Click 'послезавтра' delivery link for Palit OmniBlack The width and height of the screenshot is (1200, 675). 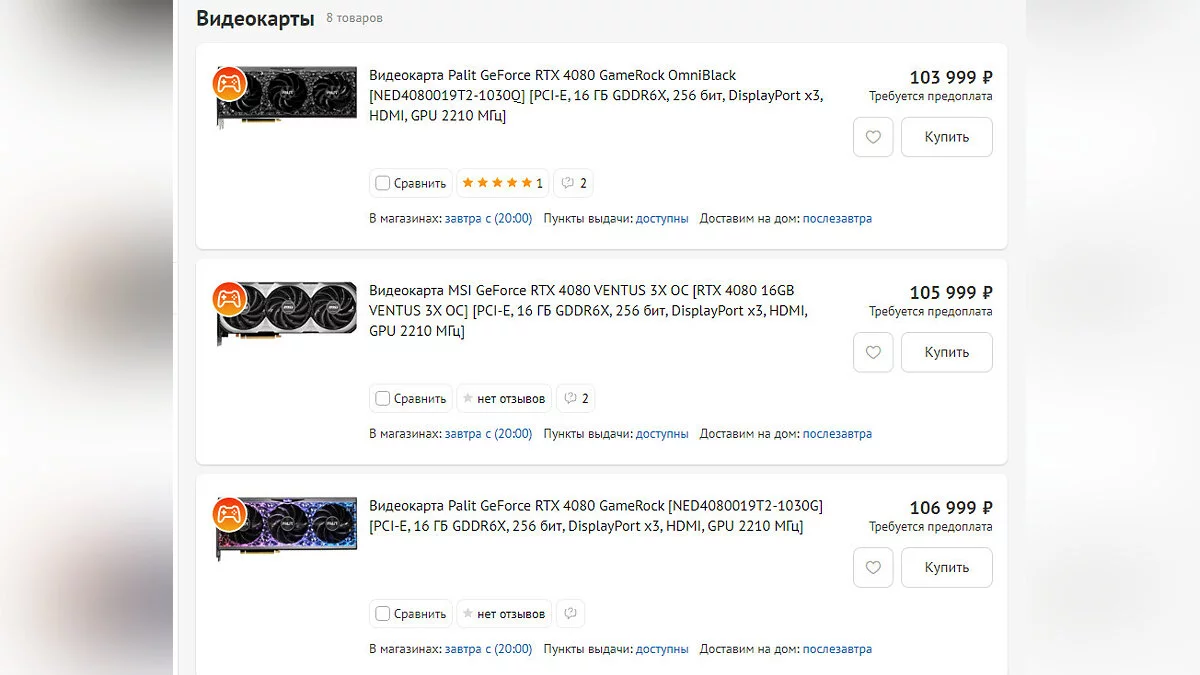pos(837,218)
